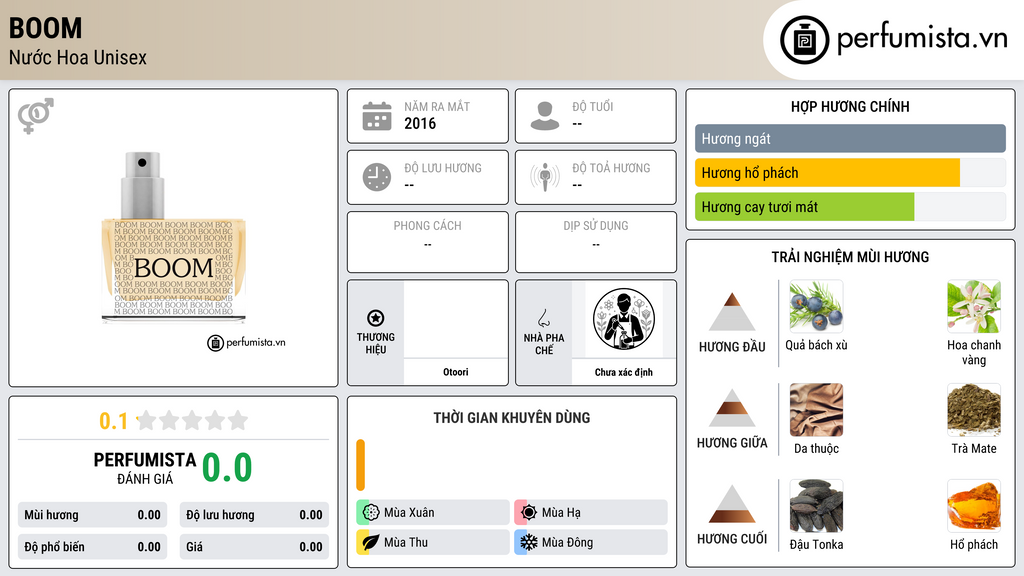The width and height of the screenshot is (1024, 576).
Task: Click the perfumista.vn site name text
Action: [922, 38]
